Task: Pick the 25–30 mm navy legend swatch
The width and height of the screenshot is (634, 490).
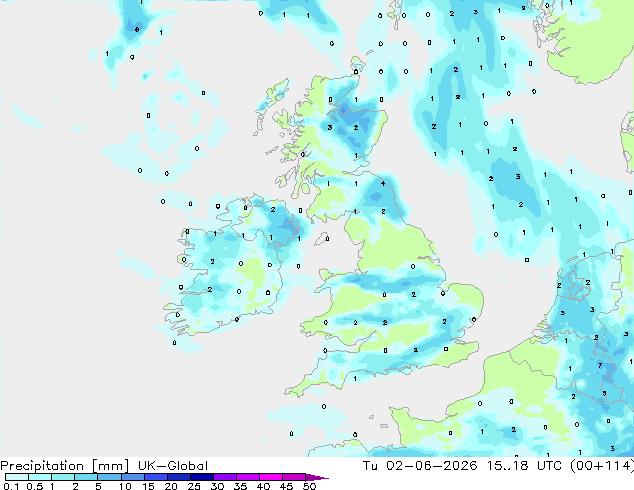Action: click(201, 477)
